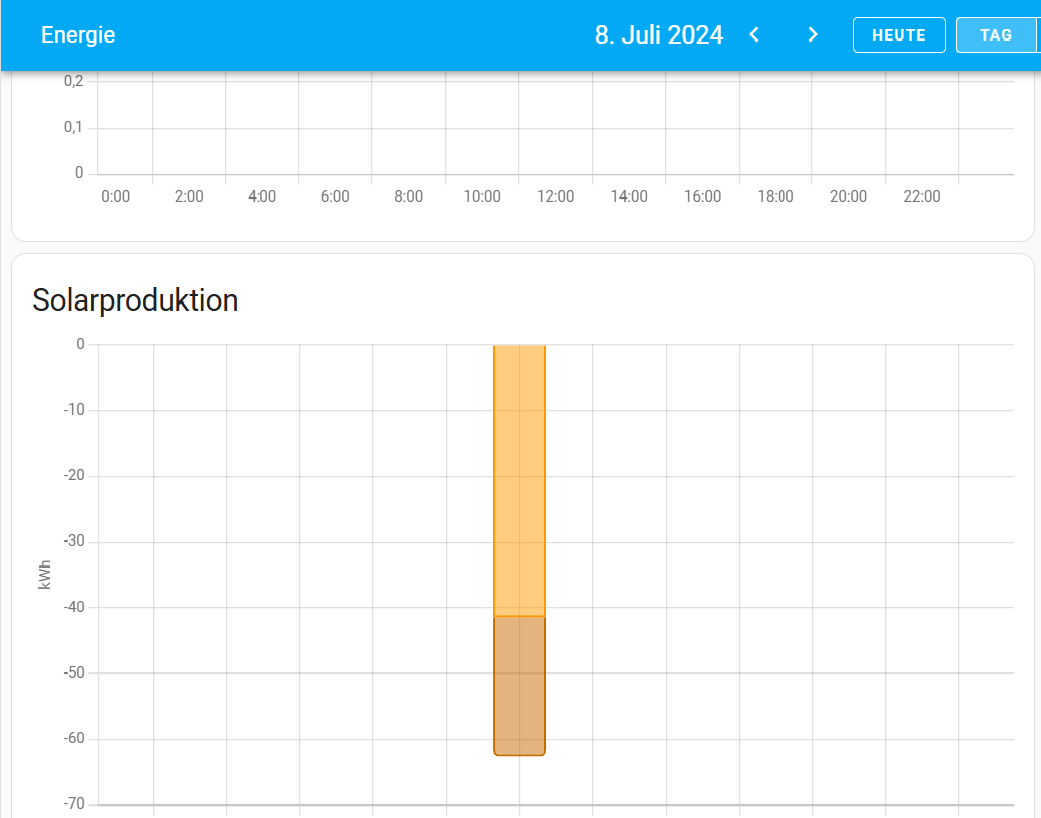1041x818 pixels.
Task: Click the 12:00 time axis label
Action: click(x=555, y=197)
